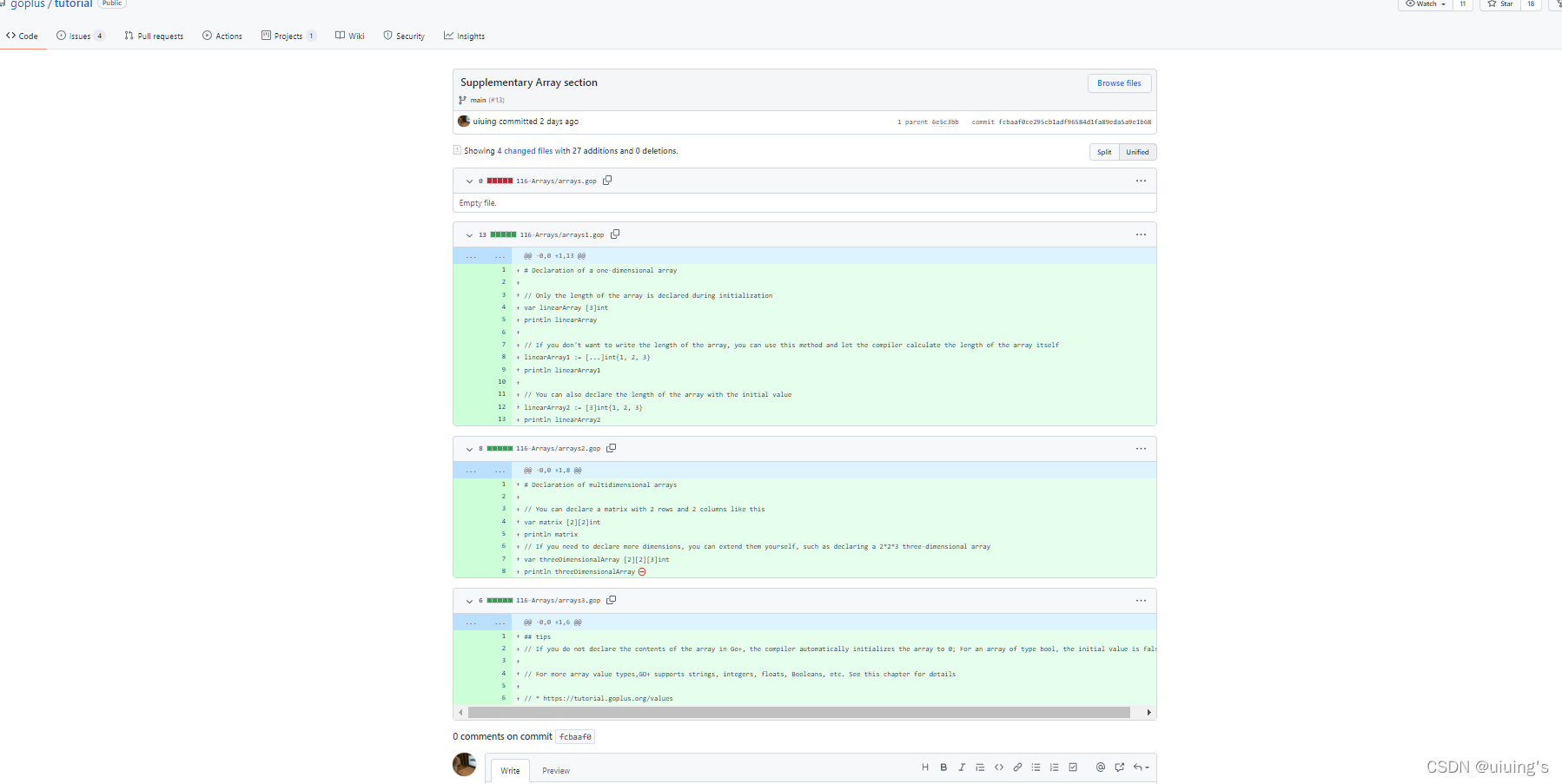Open options menu for arrays3.gop diff

pyautogui.click(x=1141, y=601)
